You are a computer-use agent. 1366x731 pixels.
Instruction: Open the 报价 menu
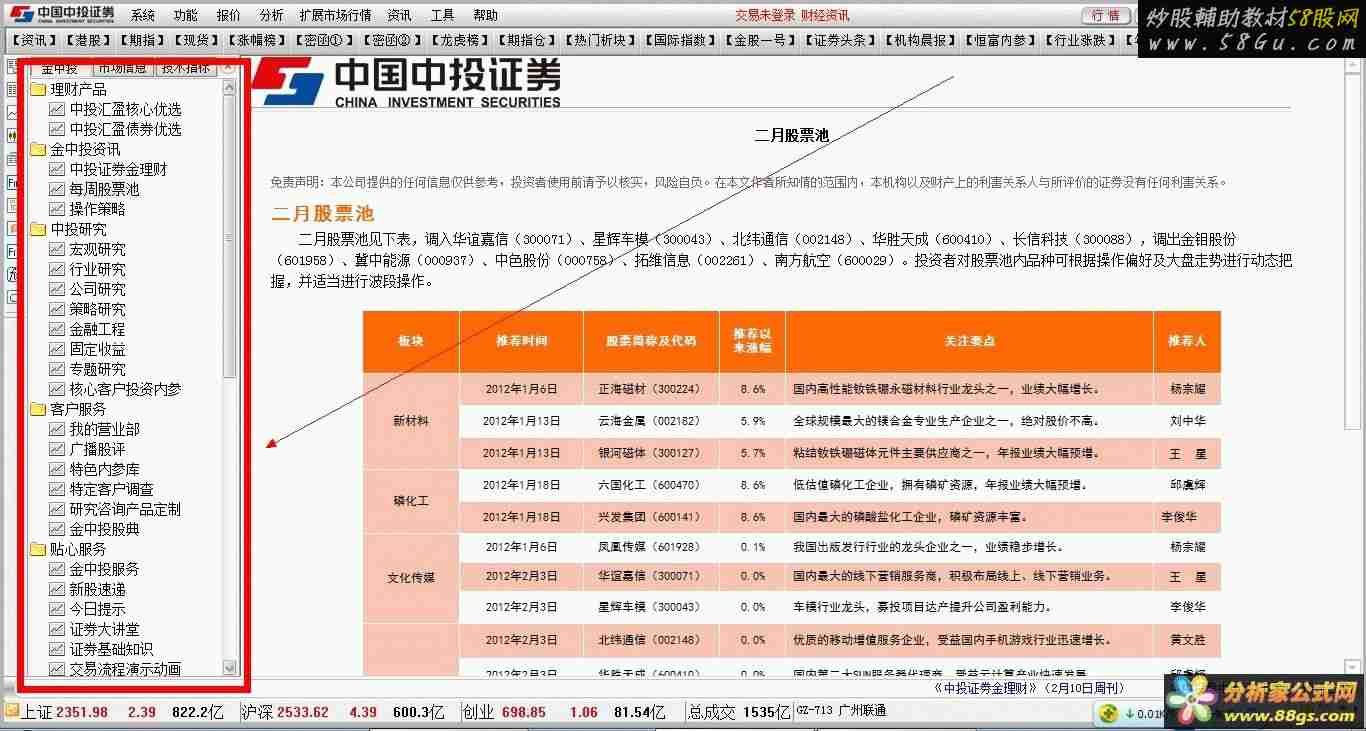[228, 15]
